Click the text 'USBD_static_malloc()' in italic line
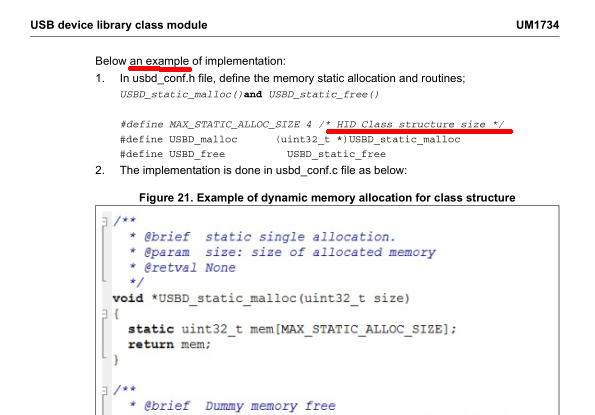This screenshot has height=415, width=595. 181,94
